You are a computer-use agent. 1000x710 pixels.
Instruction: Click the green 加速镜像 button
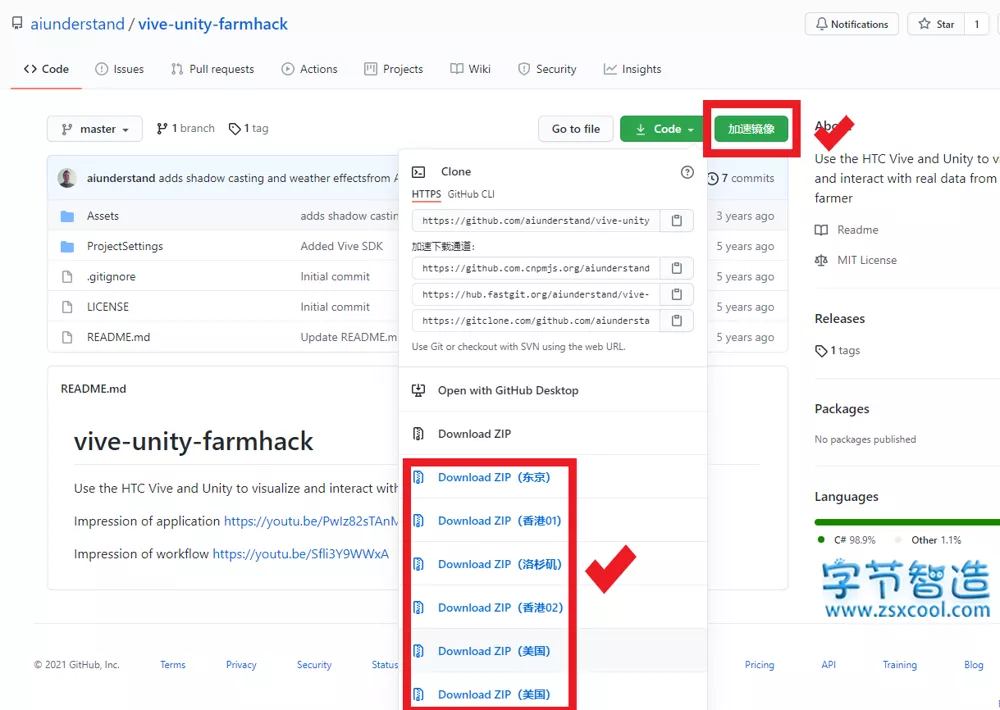751,129
